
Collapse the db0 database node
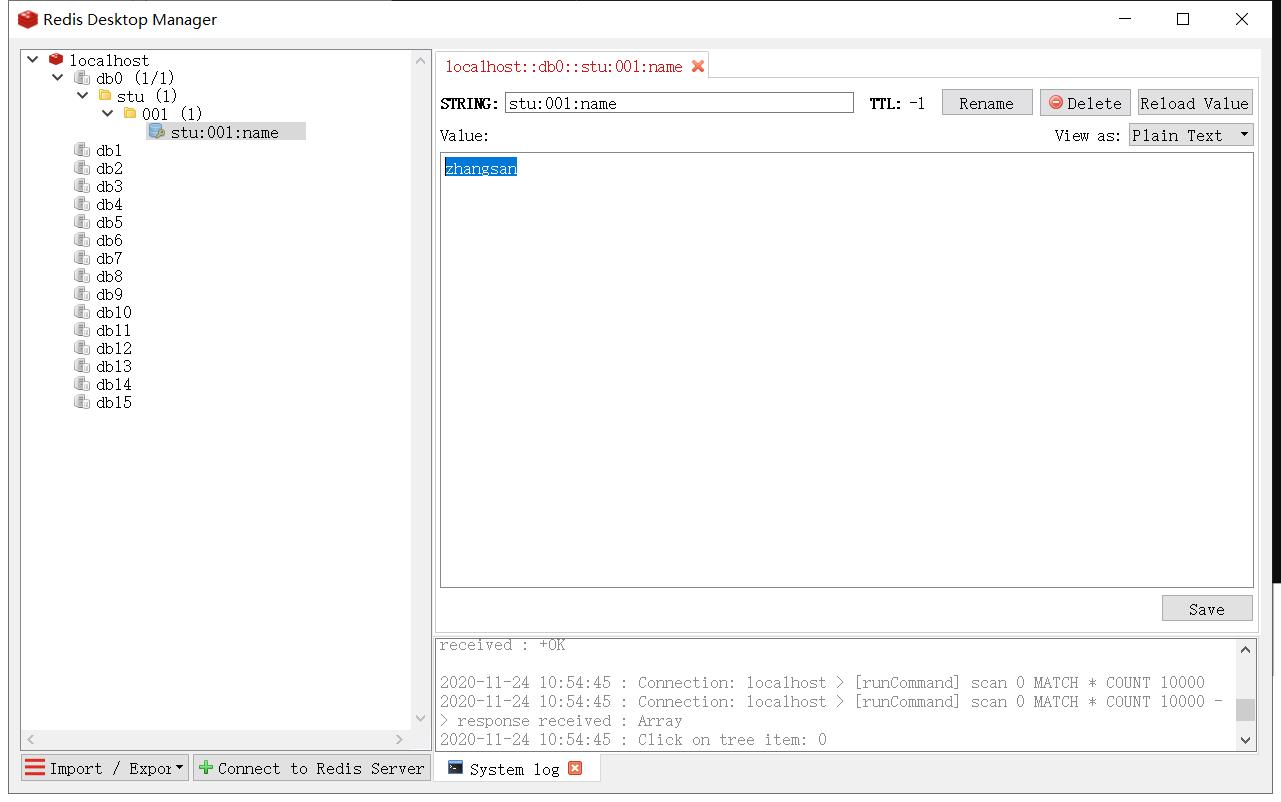(x=58, y=78)
